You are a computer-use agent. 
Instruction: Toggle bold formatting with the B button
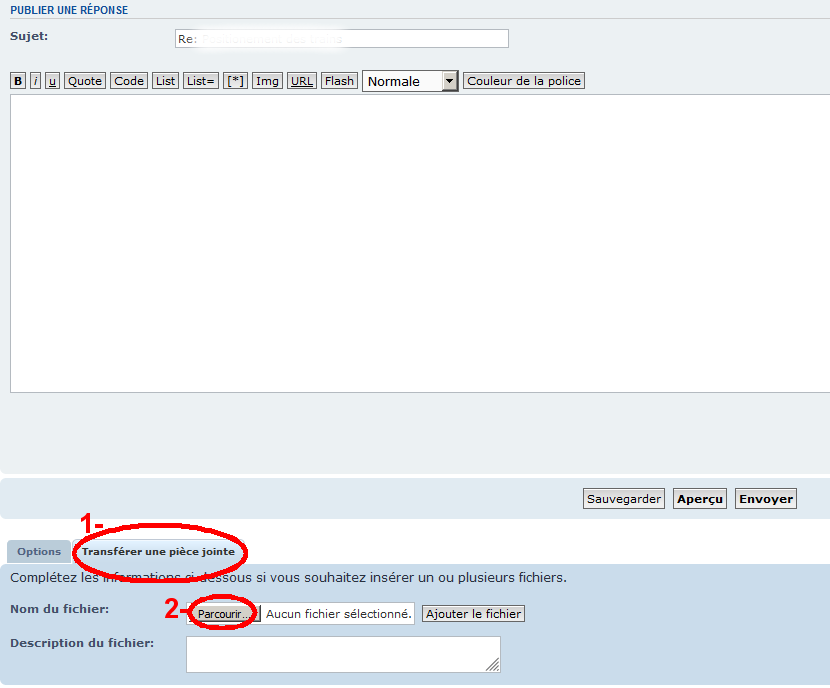tap(18, 81)
